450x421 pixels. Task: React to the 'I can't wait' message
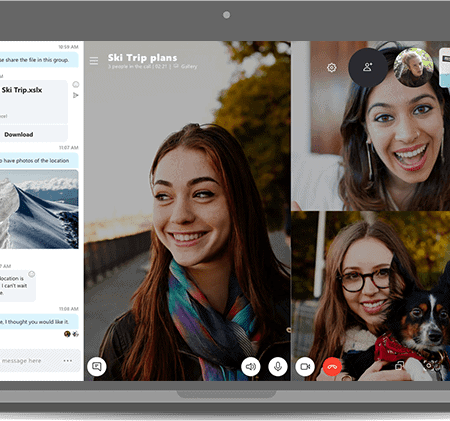[x=32, y=274]
